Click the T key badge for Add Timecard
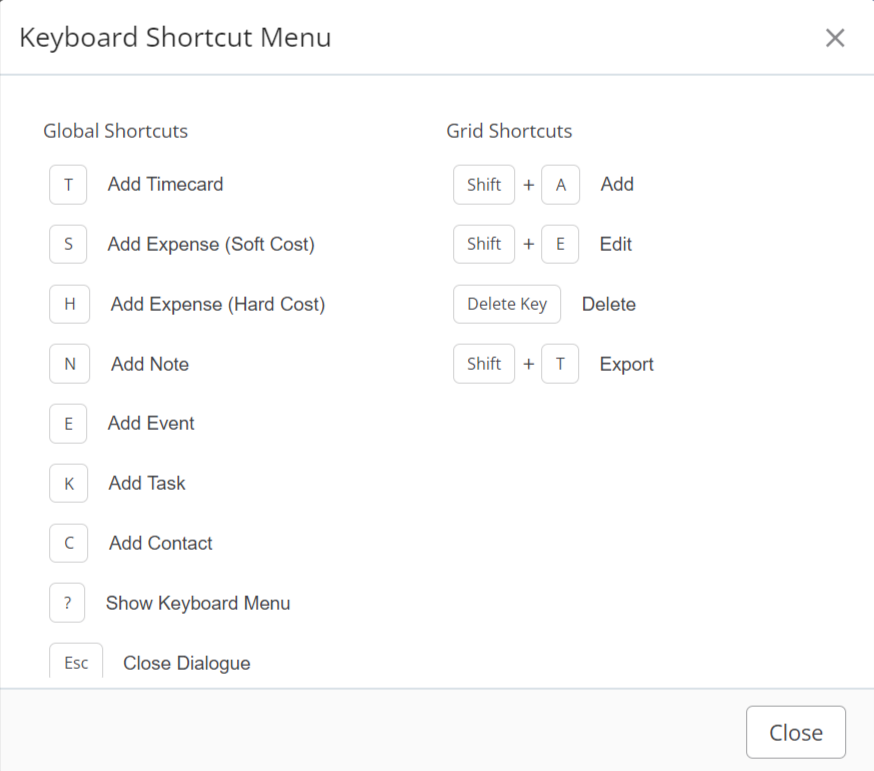Image resolution: width=874 pixels, height=771 pixels. click(x=68, y=185)
